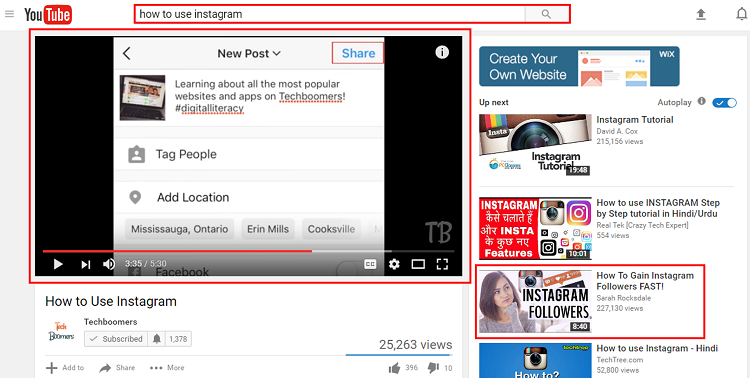Open the notifications bell in header

[x=741, y=15]
